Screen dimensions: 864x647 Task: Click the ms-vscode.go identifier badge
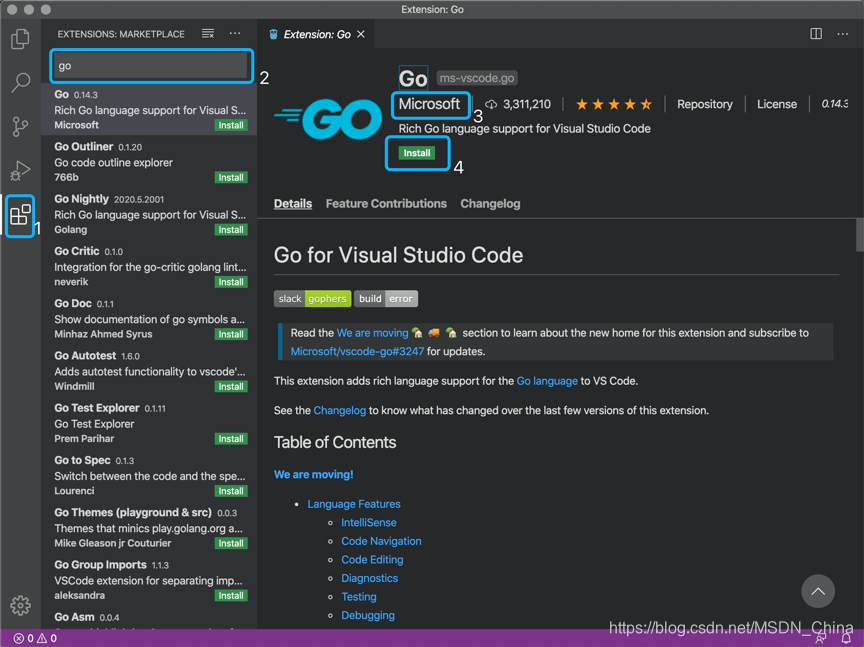click(x=477, y=78)
